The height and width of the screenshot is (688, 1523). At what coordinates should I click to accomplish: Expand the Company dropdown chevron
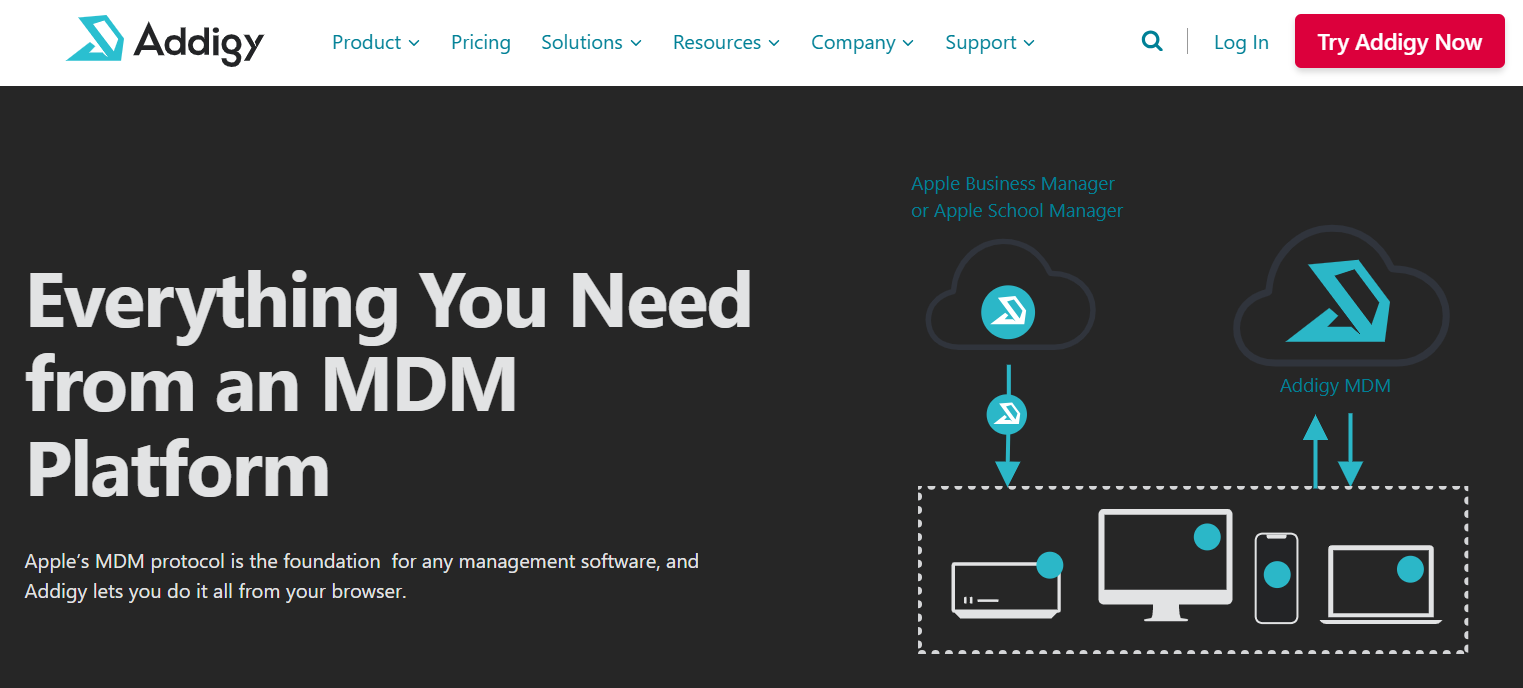point(908,43)
